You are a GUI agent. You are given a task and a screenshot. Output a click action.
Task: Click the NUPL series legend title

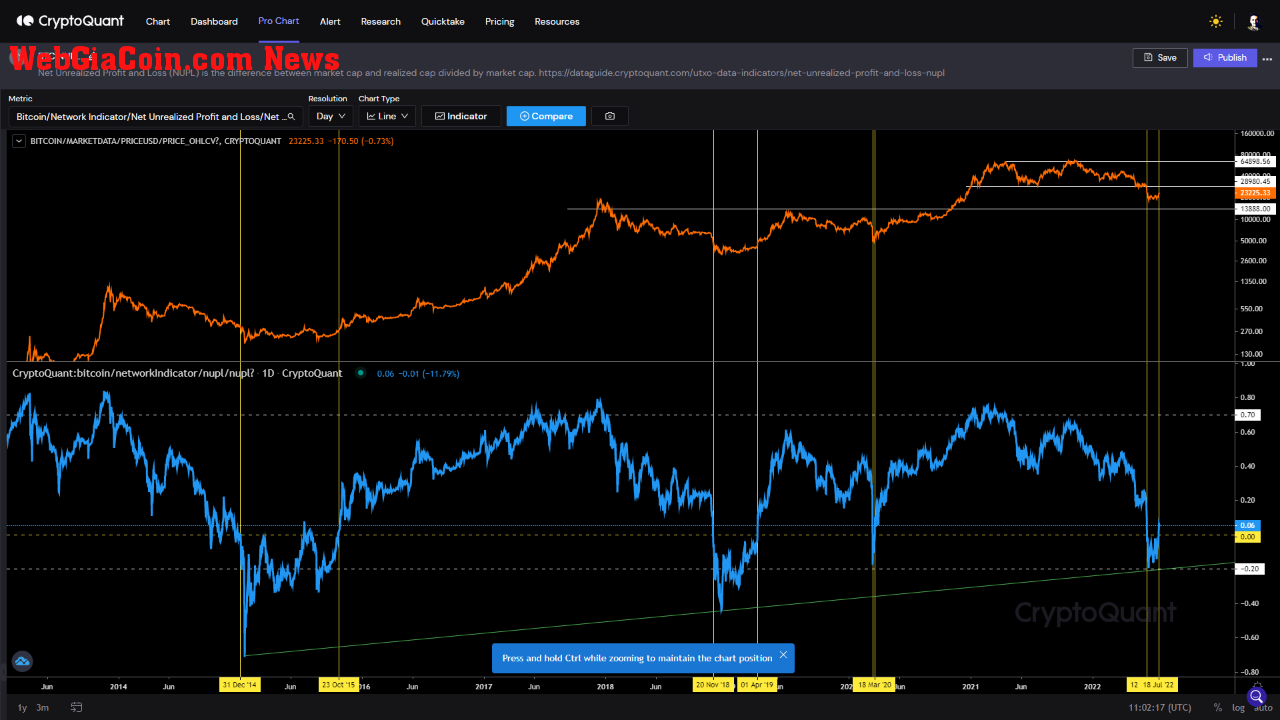pos(177,373)
